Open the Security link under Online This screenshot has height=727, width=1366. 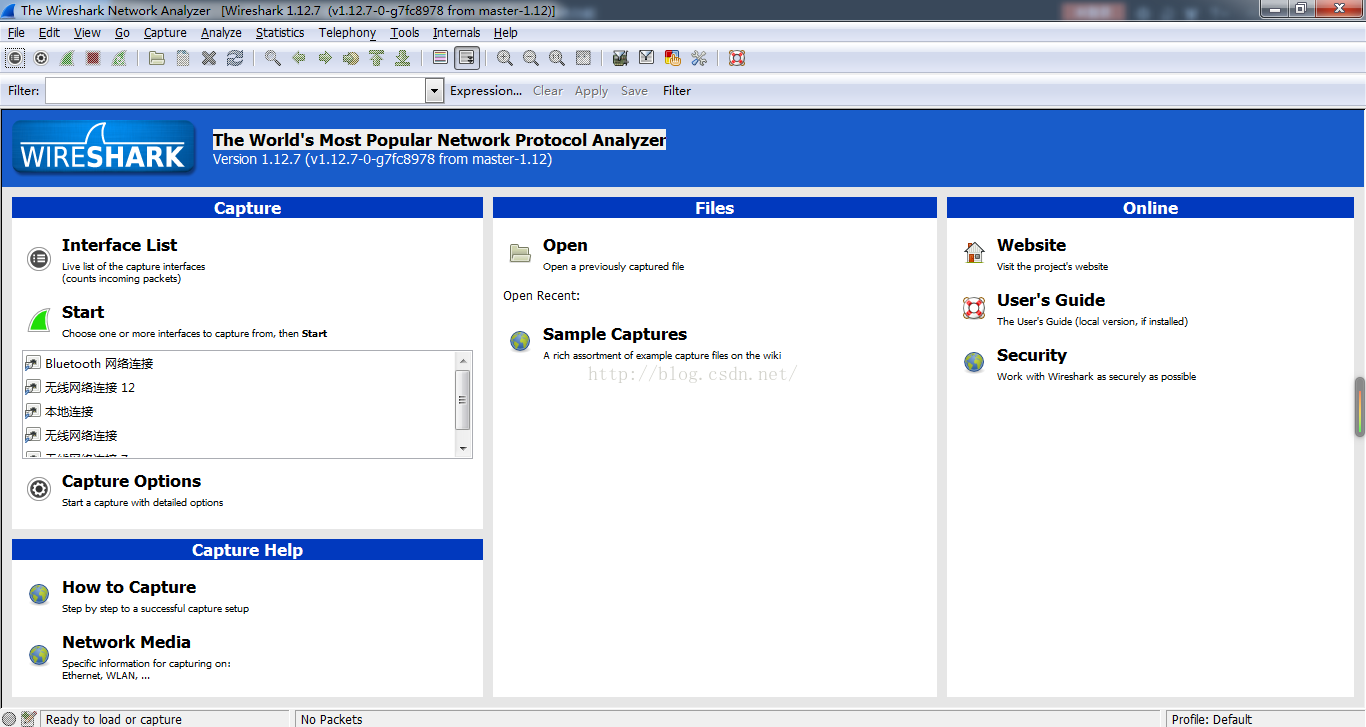tap(1032, 355)
